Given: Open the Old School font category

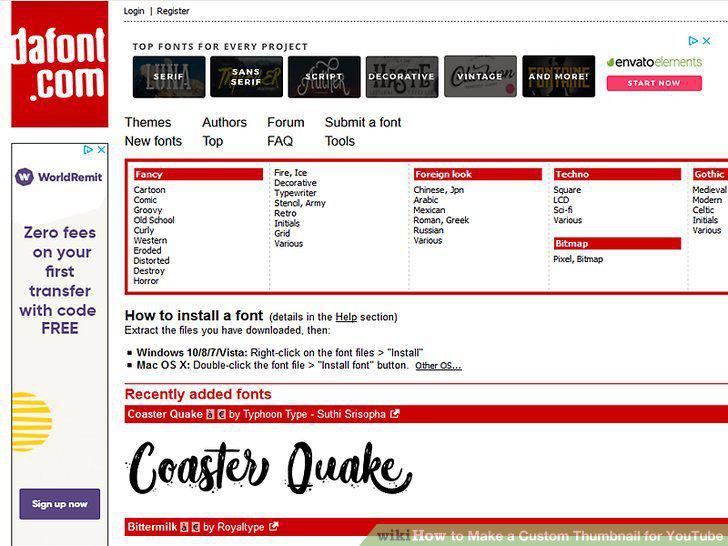Looking at the screenshot, I should pos(154,220).
